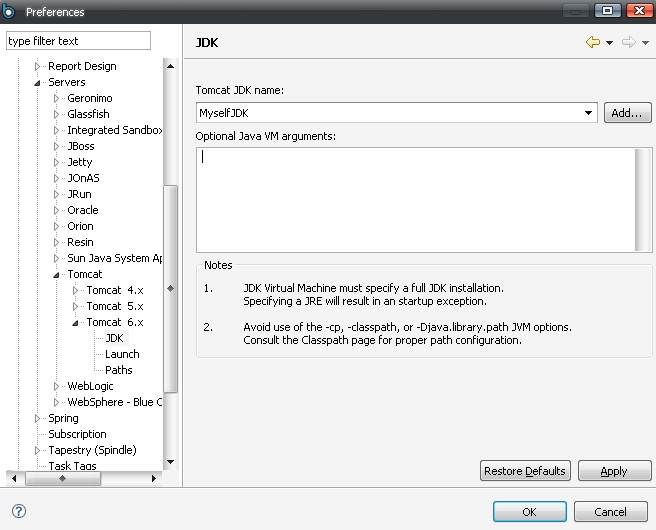Screen dimensions: 656x530
Task: Expand the Oracle node
Action: coord(56,210)
